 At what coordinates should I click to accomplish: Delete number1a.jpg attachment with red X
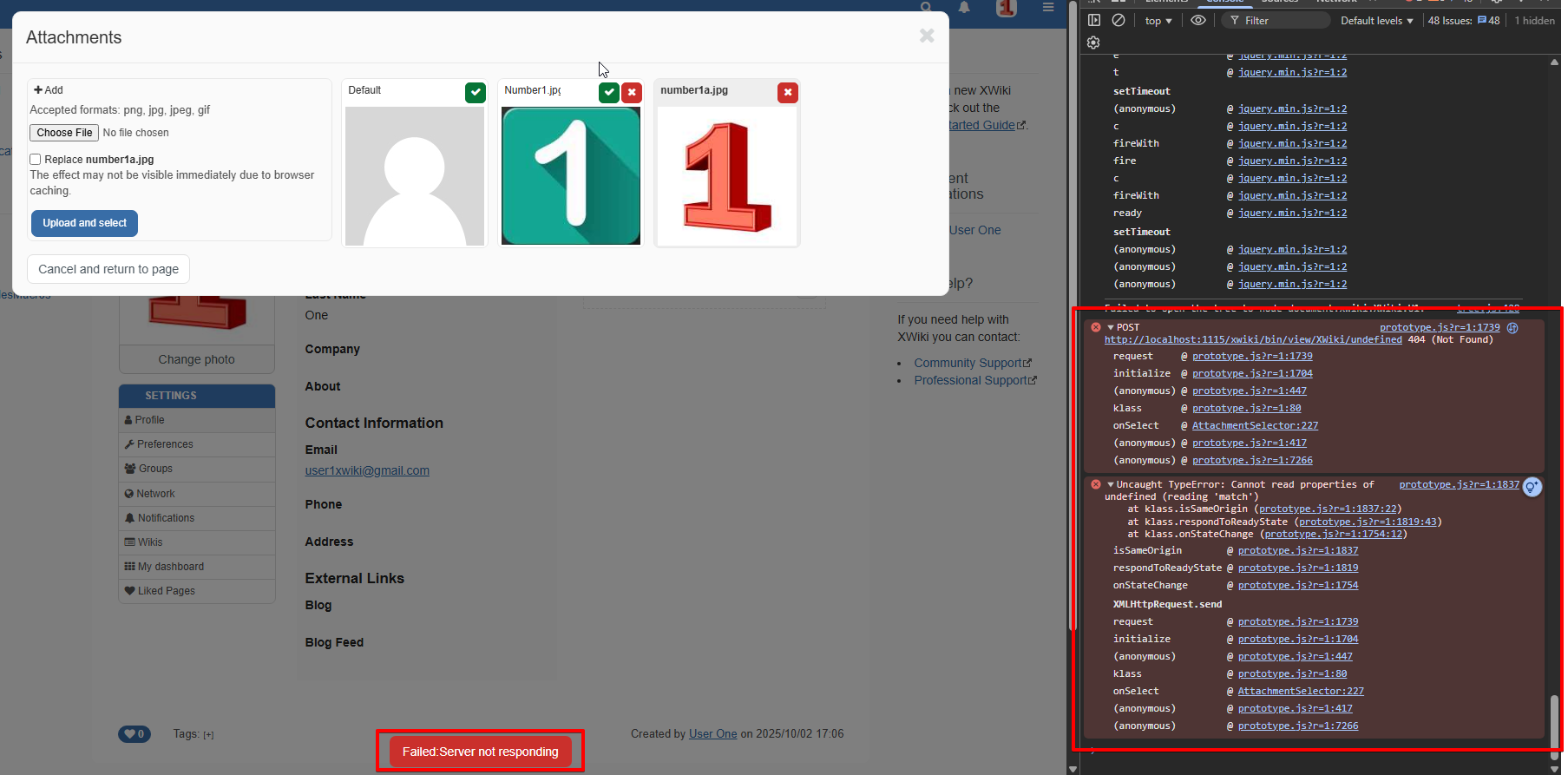(x=787, y=93)
